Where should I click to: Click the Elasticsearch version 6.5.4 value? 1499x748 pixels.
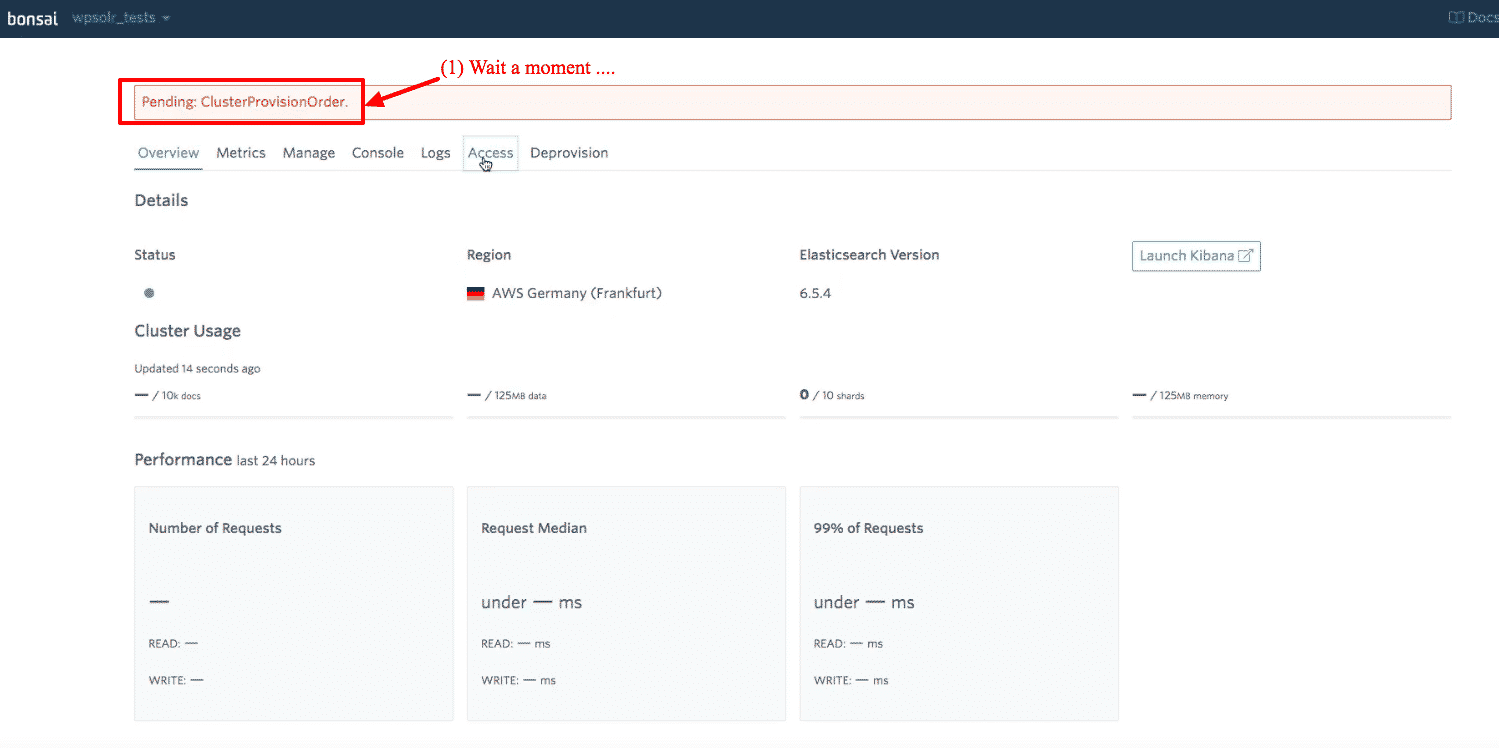point(816,293)
